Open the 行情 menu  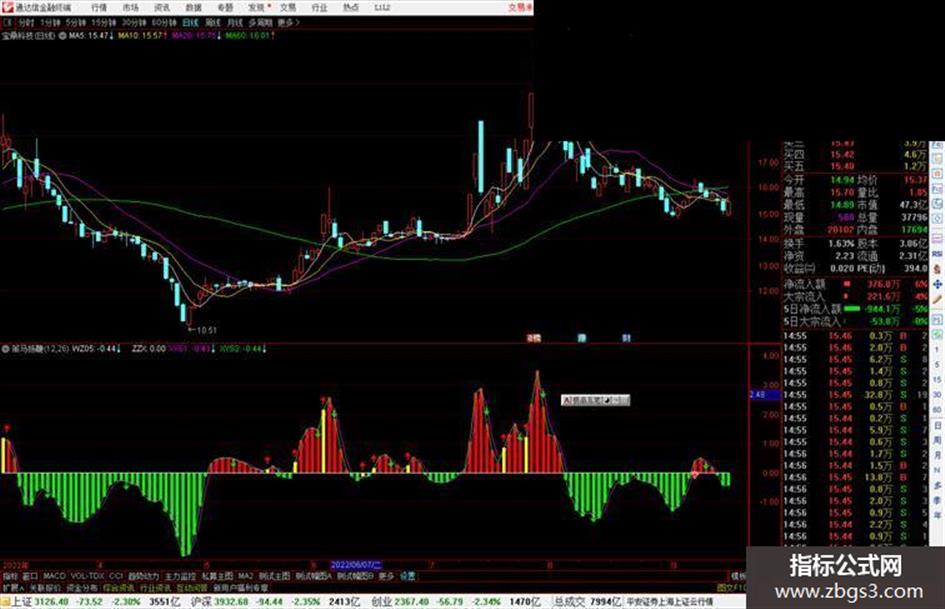[99, 7]
